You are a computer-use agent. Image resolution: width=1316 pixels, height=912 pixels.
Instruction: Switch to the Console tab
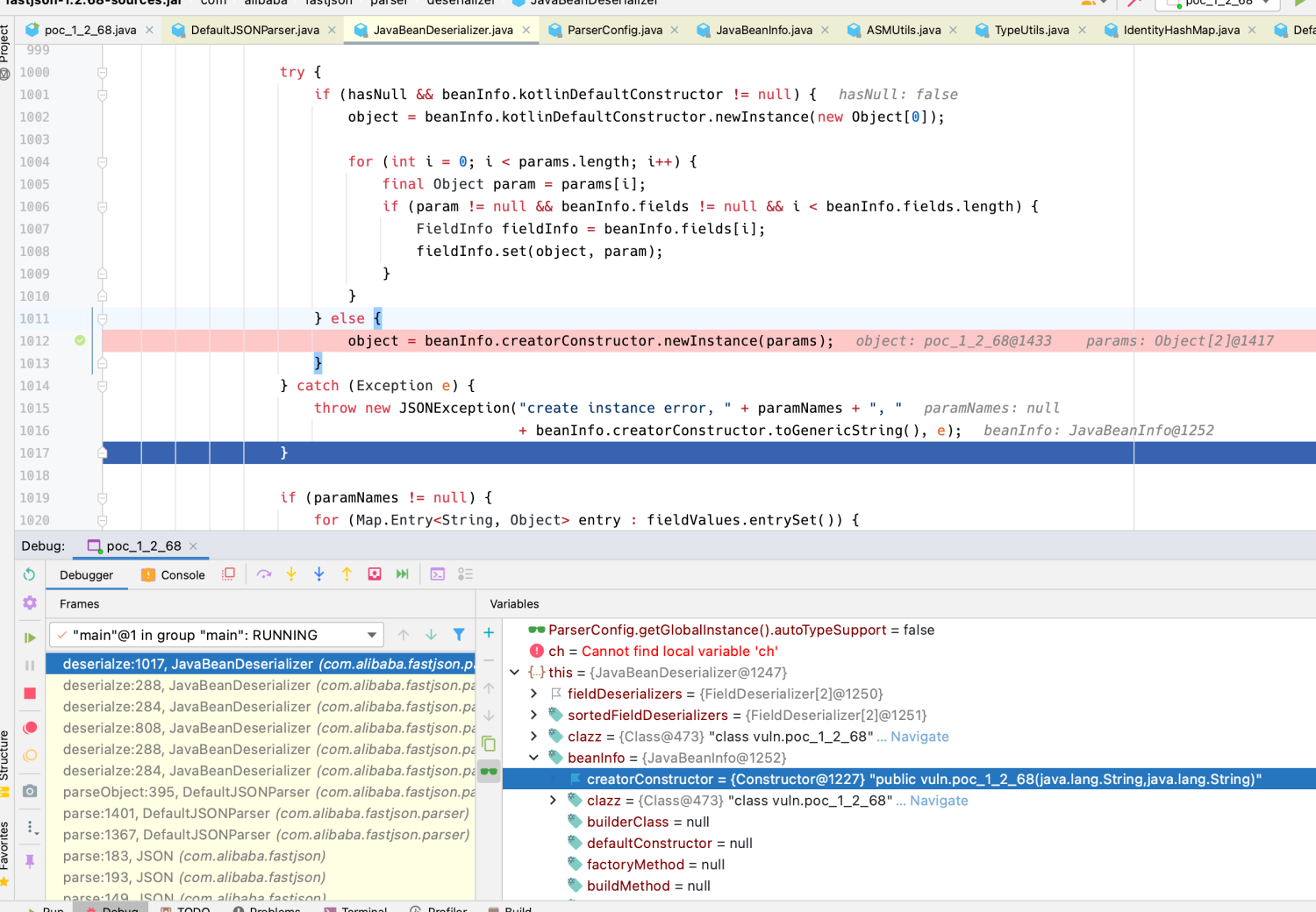[173, 575]
